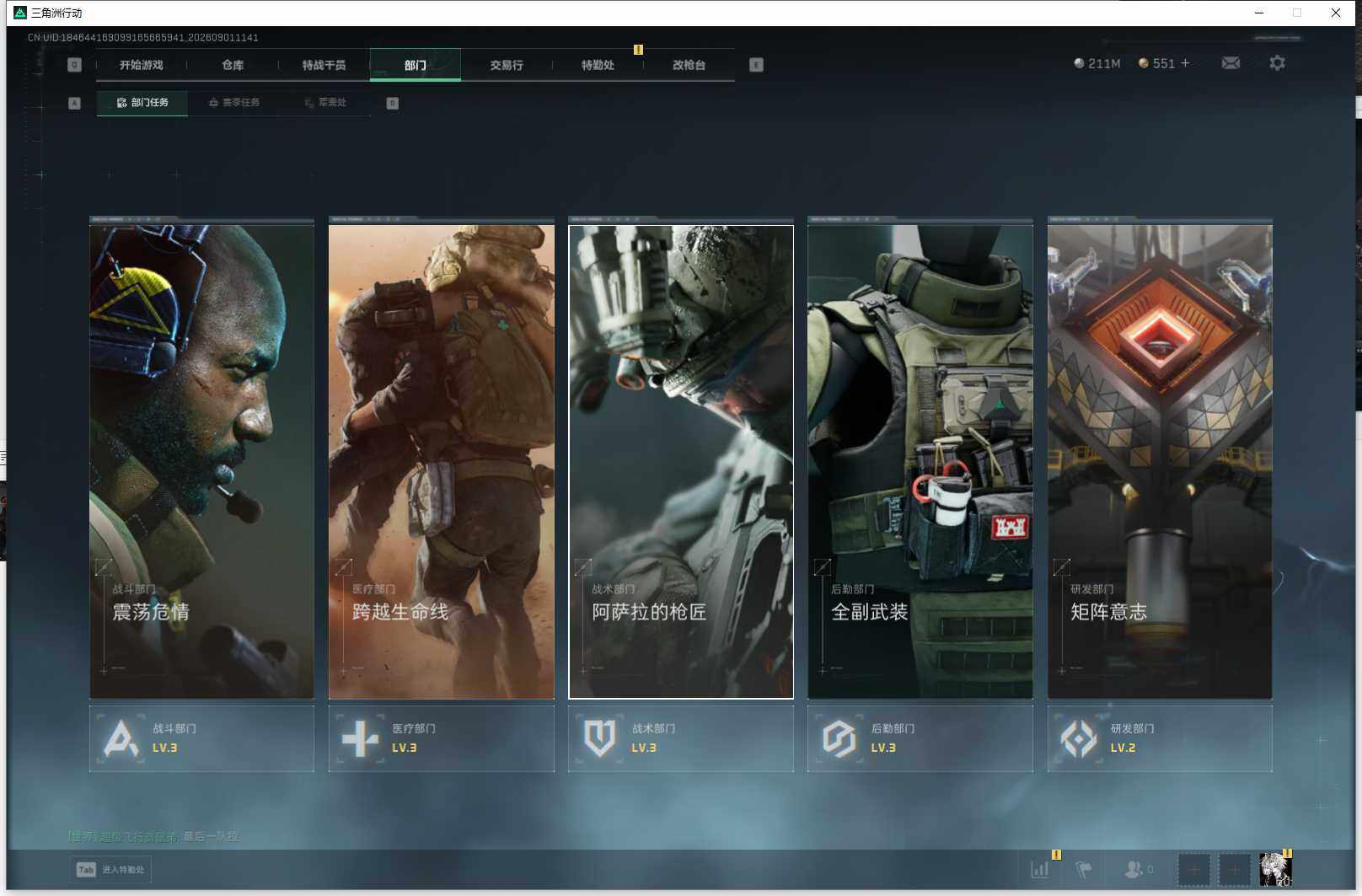Open the 仓库 tab
Screen dimensions: 1362x896
tap(233, 65)
